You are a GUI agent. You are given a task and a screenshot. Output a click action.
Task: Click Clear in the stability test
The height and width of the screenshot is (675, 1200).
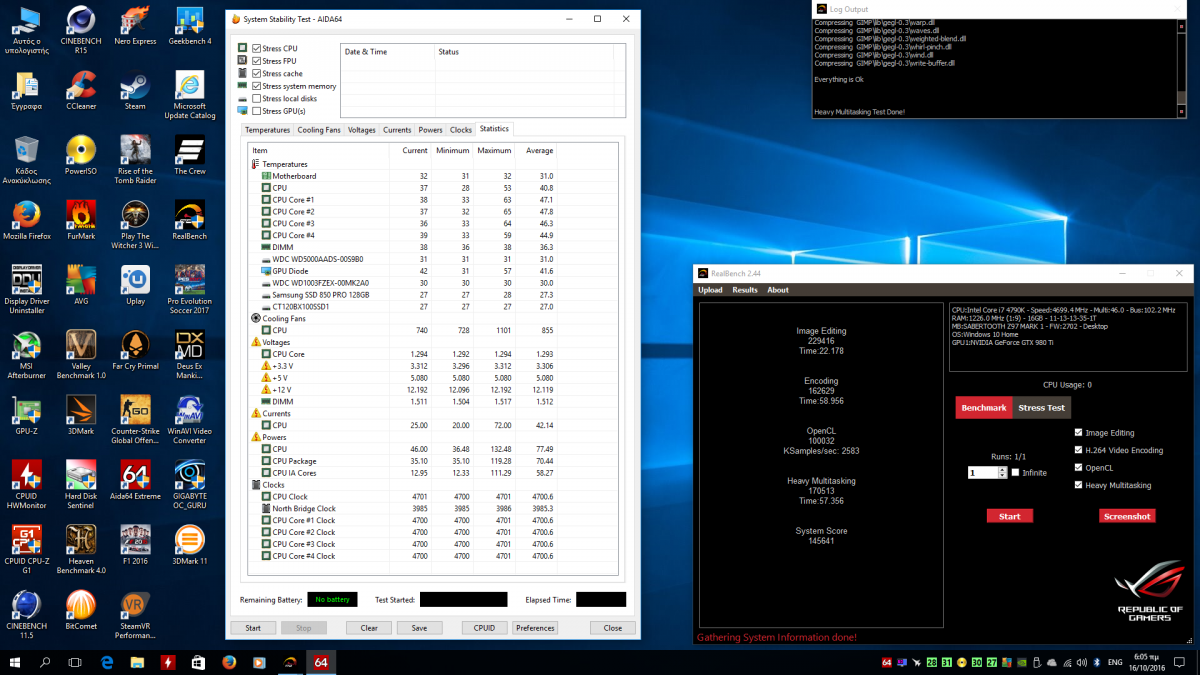click(369, 628)
